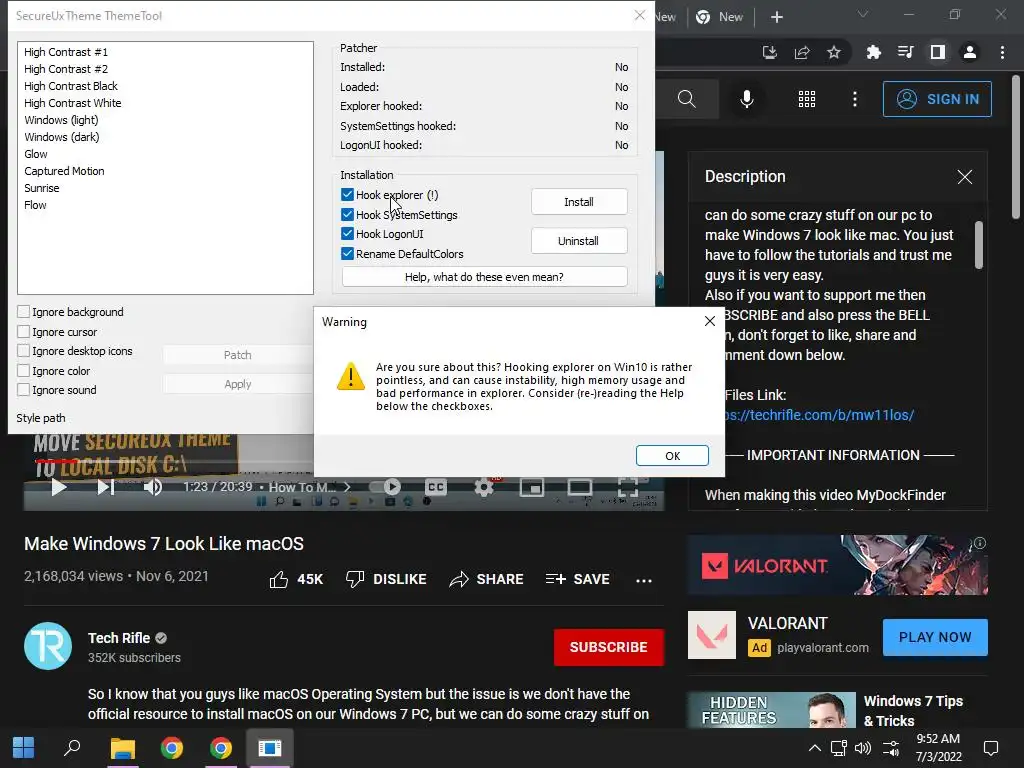Expand the chapter title chevron in player
The width and height of the screenshot is (1024, 768).
[x=347, y=487]
